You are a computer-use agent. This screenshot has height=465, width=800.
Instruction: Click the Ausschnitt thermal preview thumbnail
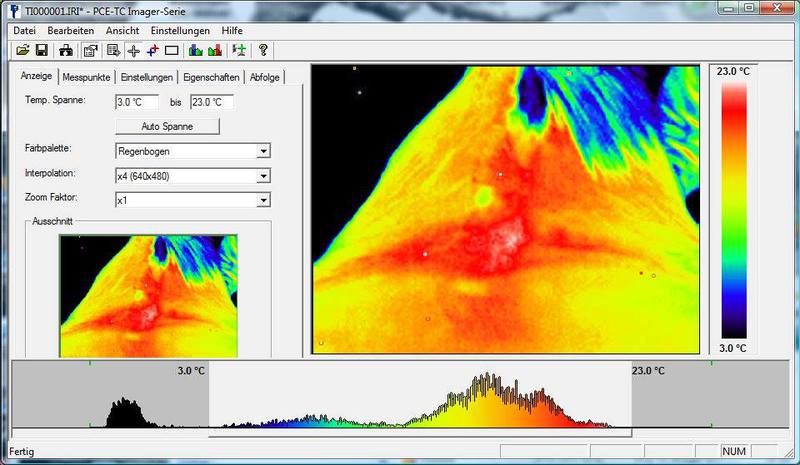149,296
